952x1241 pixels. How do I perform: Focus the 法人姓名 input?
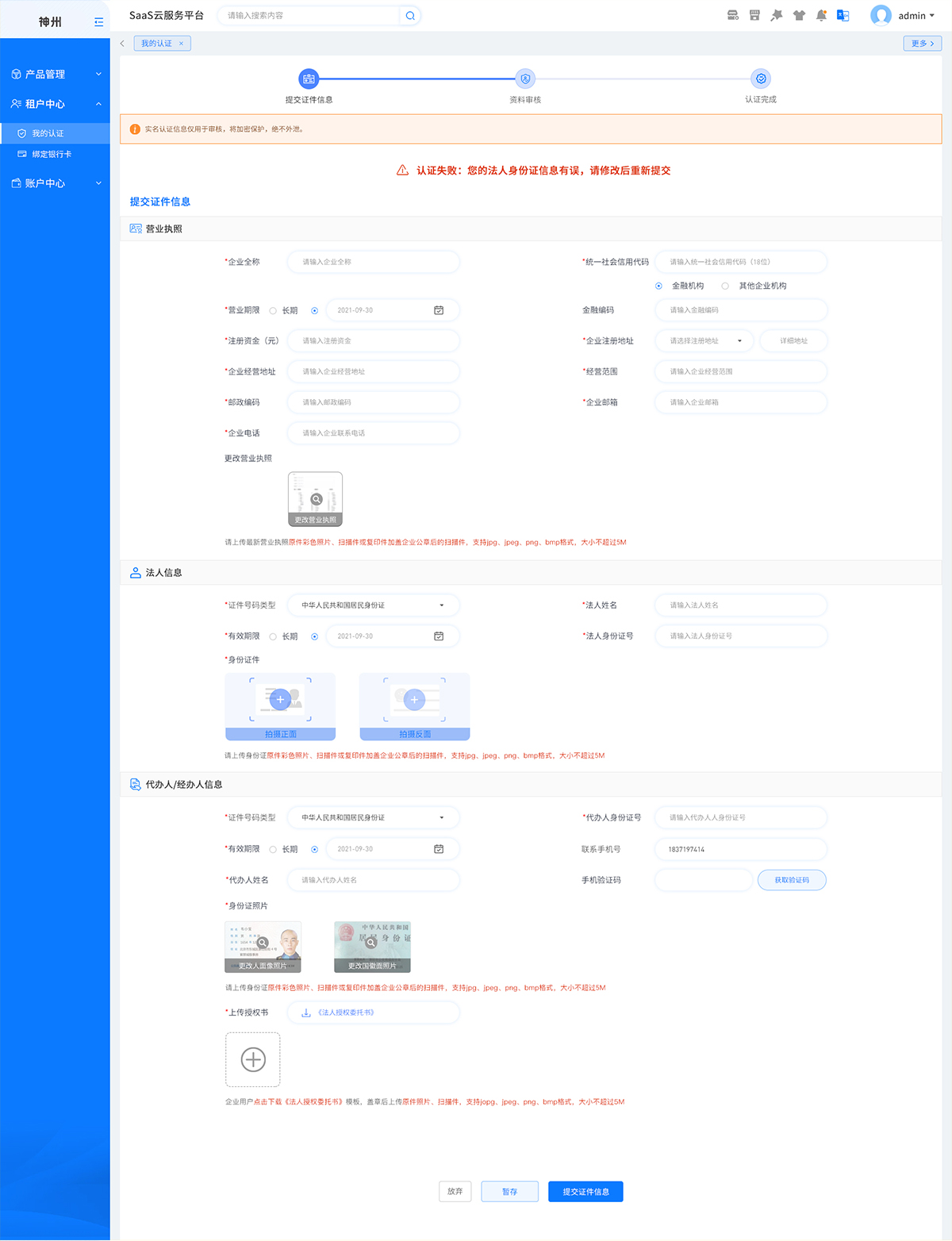[x=741, y=605]
